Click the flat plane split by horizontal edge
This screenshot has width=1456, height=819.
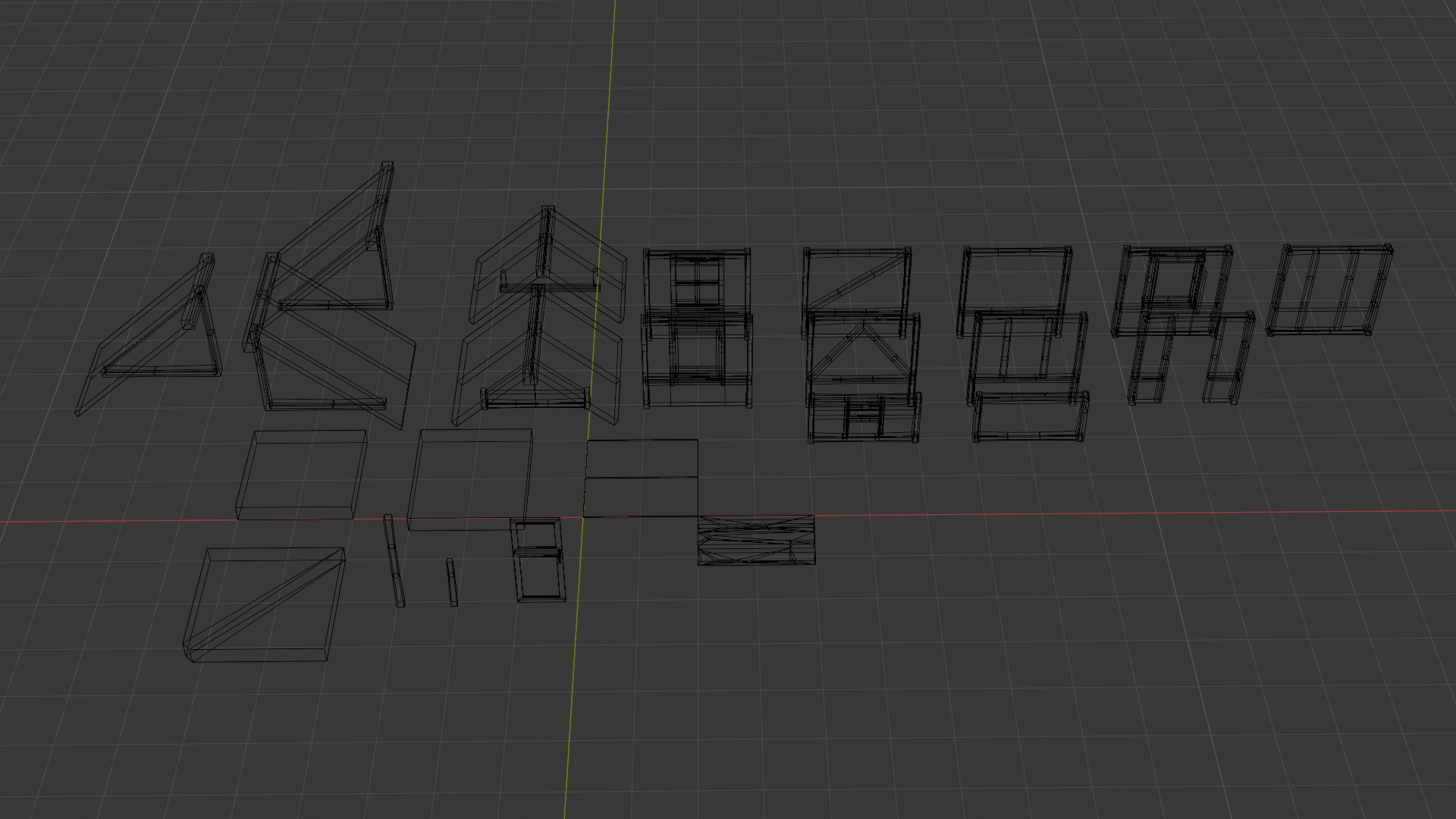click(x=641, y=478)
